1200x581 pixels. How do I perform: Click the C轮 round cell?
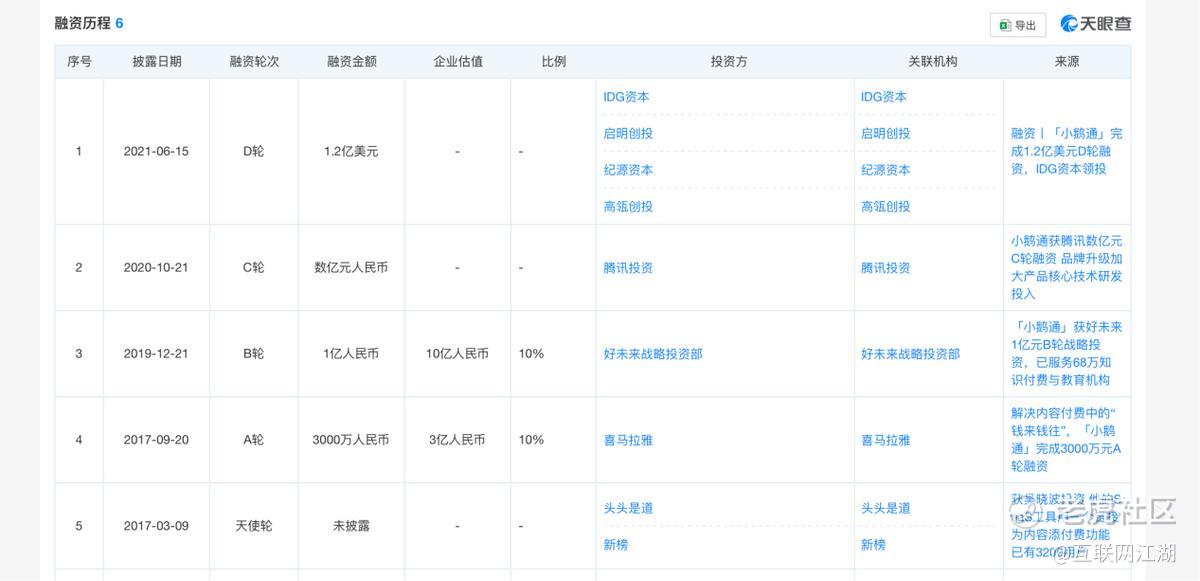pos(254,268)
